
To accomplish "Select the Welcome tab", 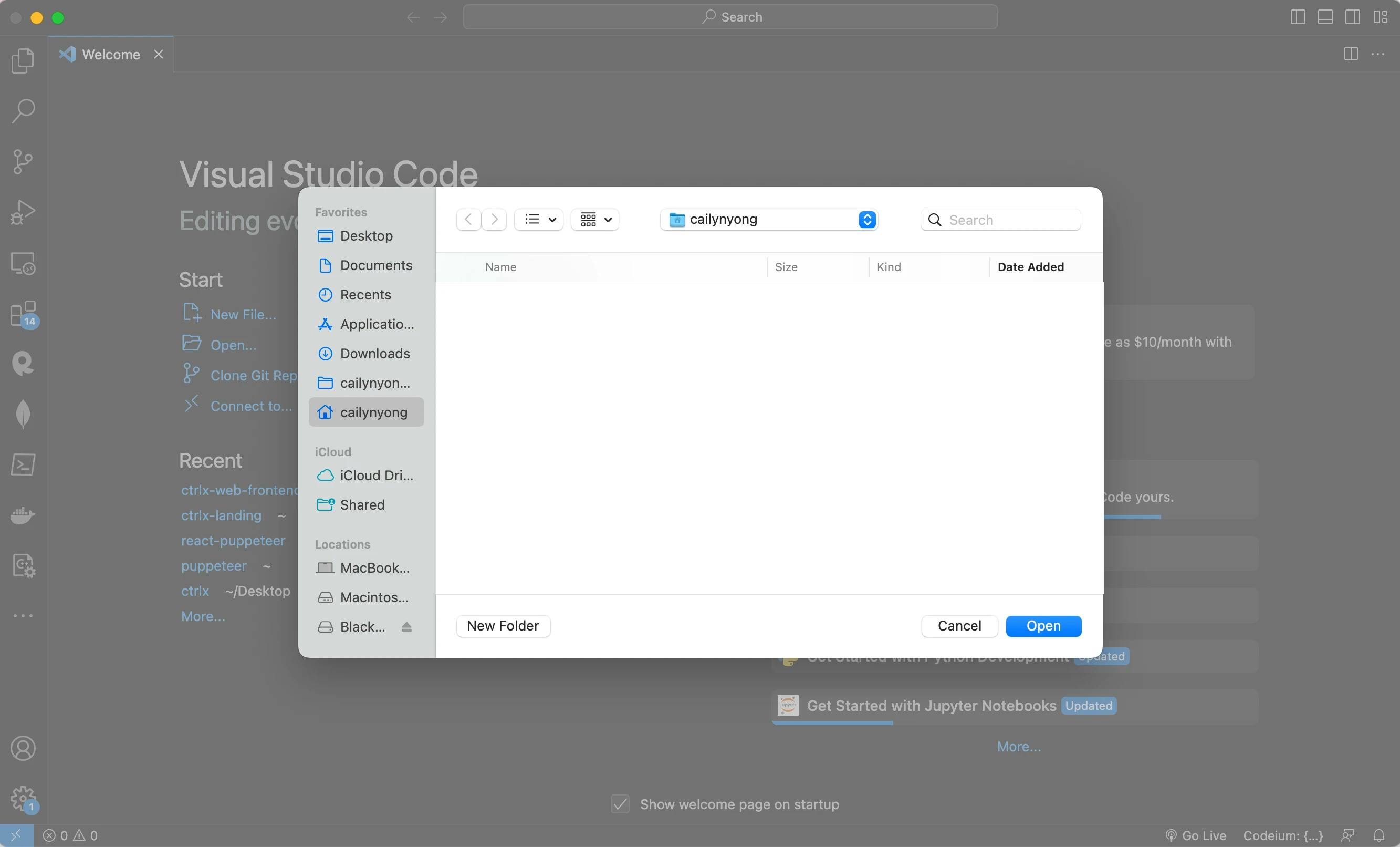I will pyautogui.click(x=111, y=54).
